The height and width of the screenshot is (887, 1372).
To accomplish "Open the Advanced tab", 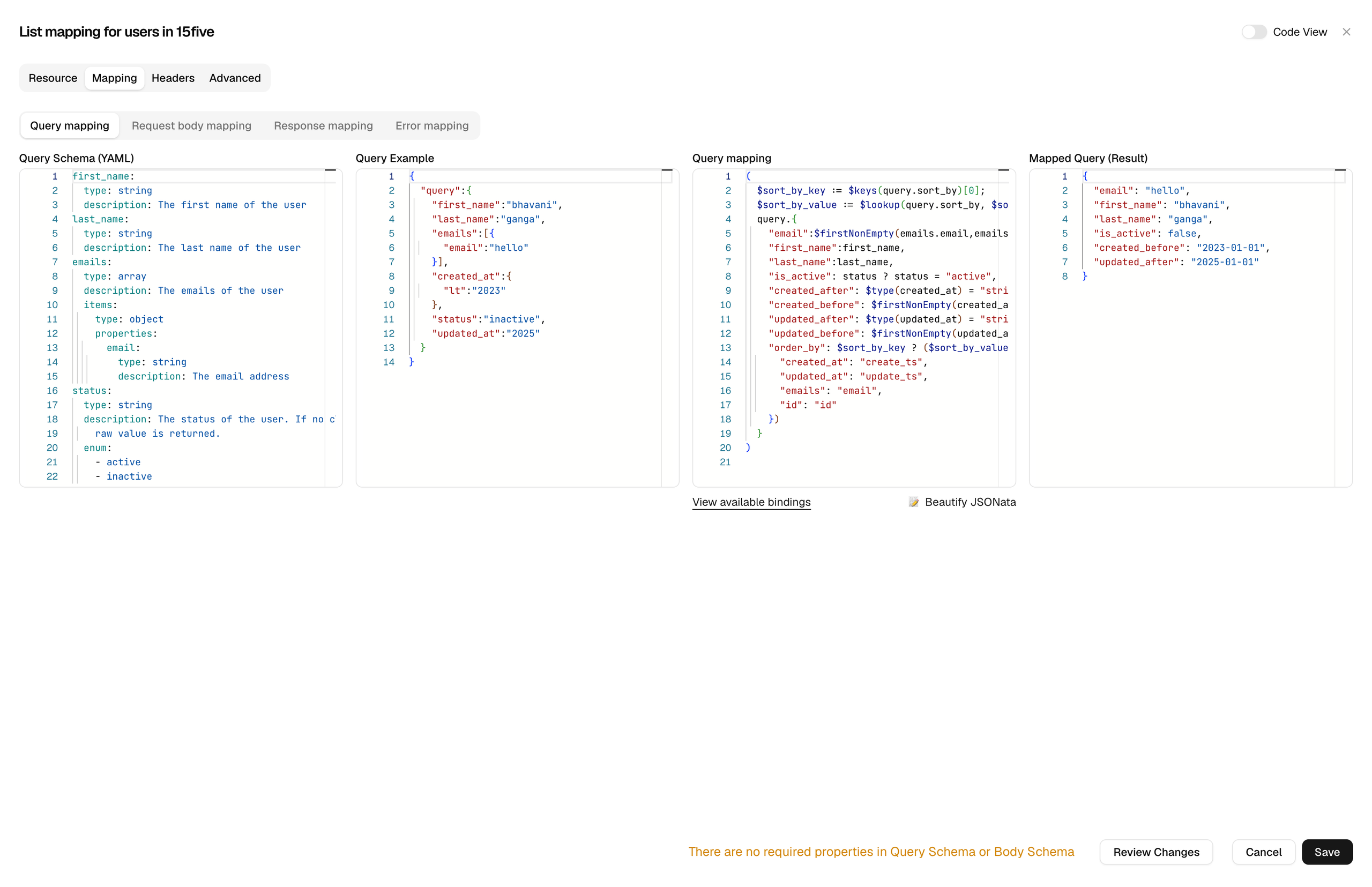I will tap(235, 78).
